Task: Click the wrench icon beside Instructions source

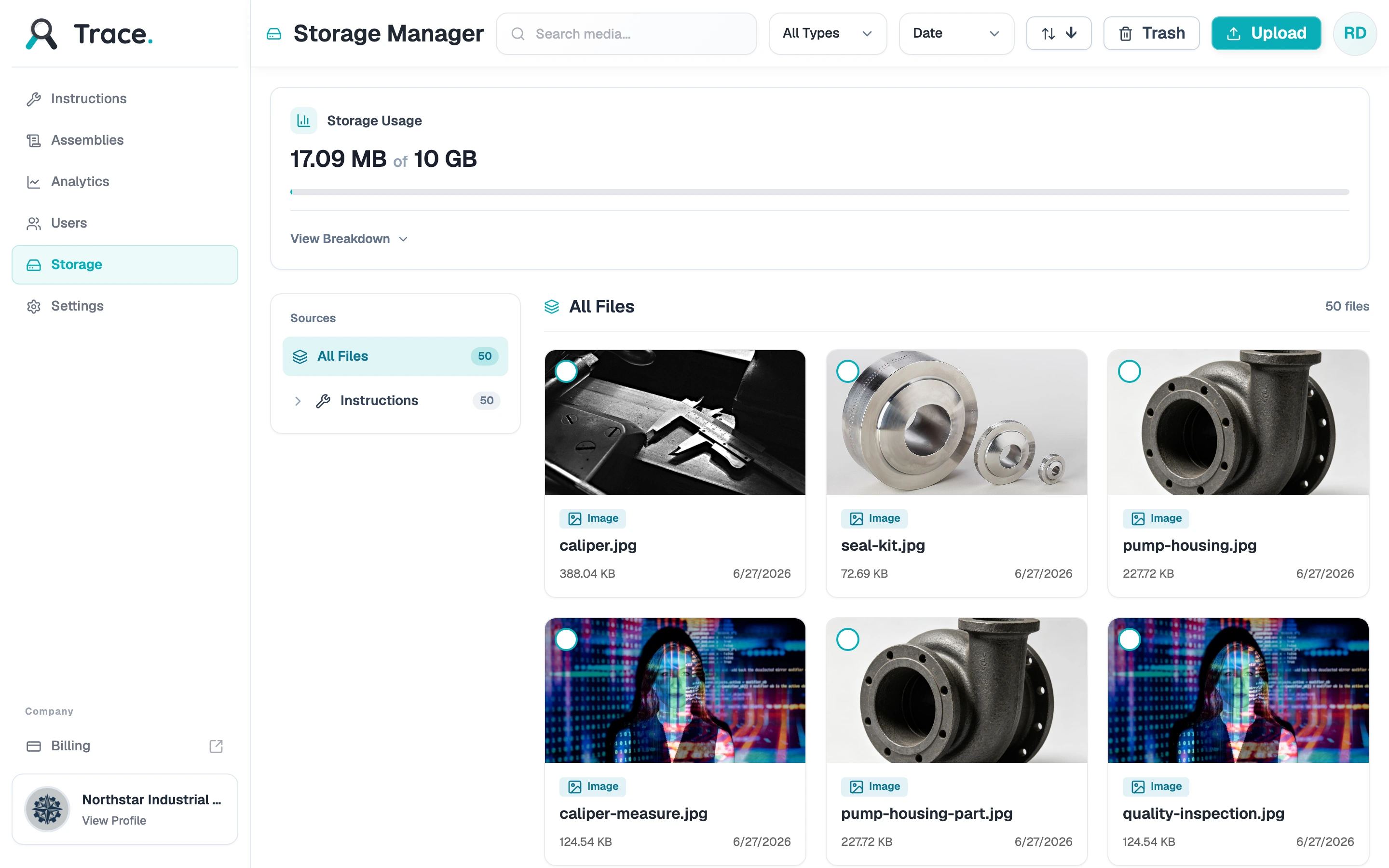Action: click(323, 401)
